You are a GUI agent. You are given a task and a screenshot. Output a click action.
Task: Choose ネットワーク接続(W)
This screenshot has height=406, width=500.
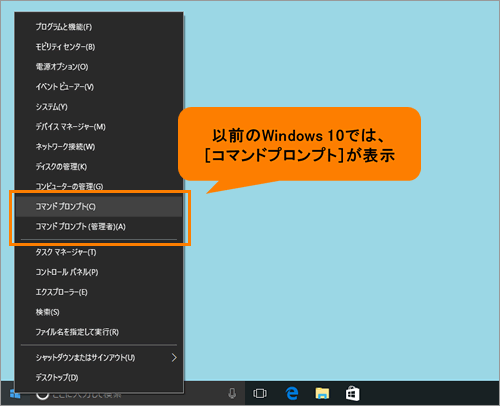coord(99,147)
